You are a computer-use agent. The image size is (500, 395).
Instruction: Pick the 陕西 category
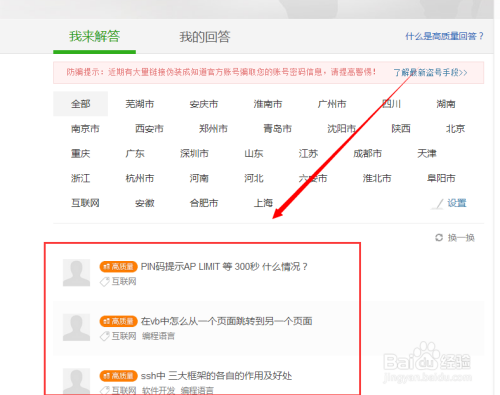(x=401, y=129)
